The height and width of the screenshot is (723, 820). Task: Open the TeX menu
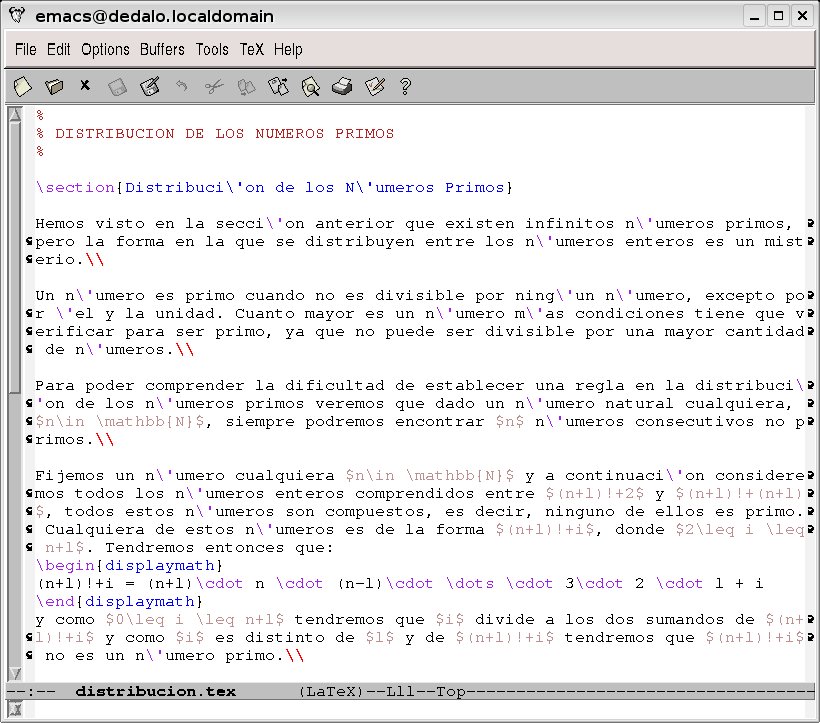pos(251,49)
